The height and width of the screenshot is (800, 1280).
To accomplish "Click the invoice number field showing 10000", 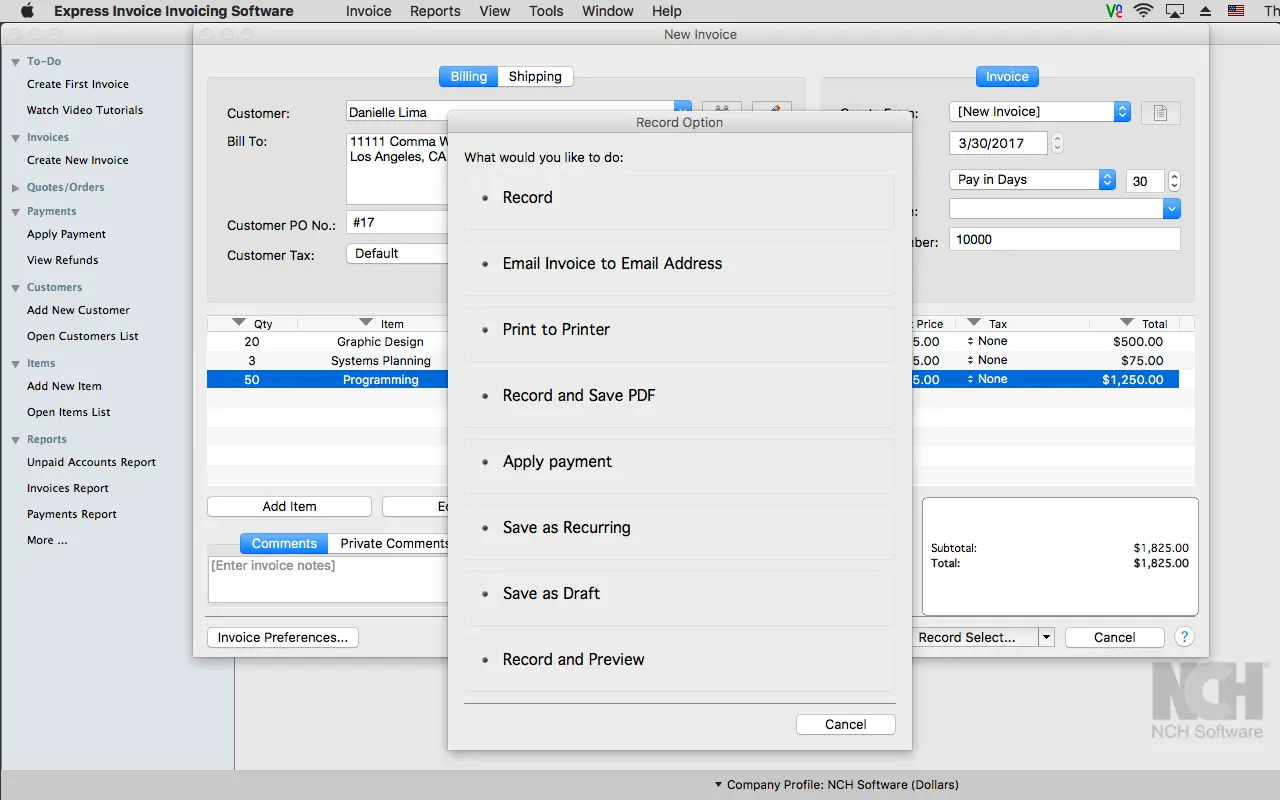I will tap(1064, 240).
